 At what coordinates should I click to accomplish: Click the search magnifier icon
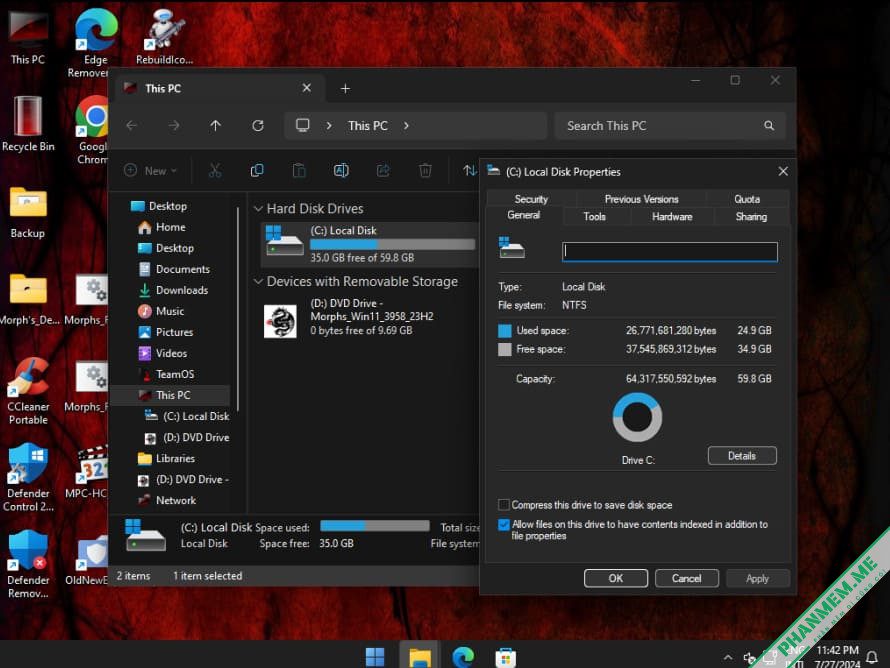769,125
